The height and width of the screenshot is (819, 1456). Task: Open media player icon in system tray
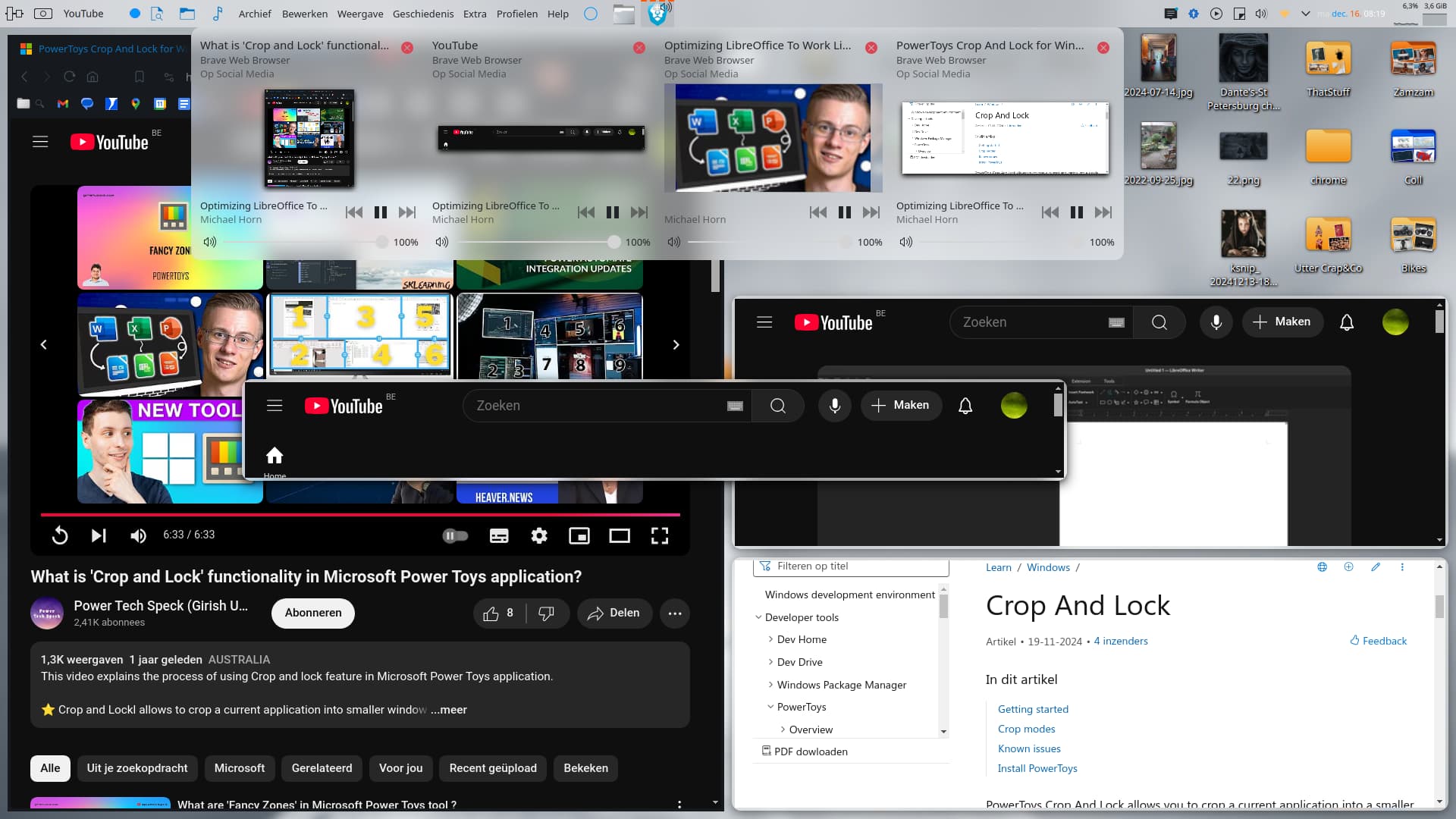(1216, 14)
